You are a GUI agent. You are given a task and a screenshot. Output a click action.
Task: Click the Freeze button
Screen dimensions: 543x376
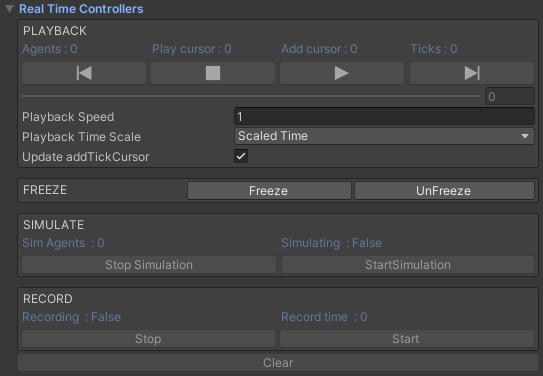coord(269,191)
